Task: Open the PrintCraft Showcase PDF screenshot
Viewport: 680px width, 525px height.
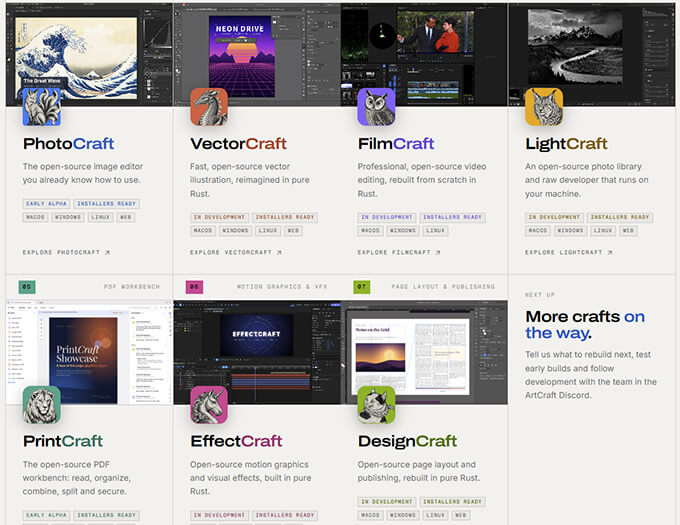Action: pos(89,352)
